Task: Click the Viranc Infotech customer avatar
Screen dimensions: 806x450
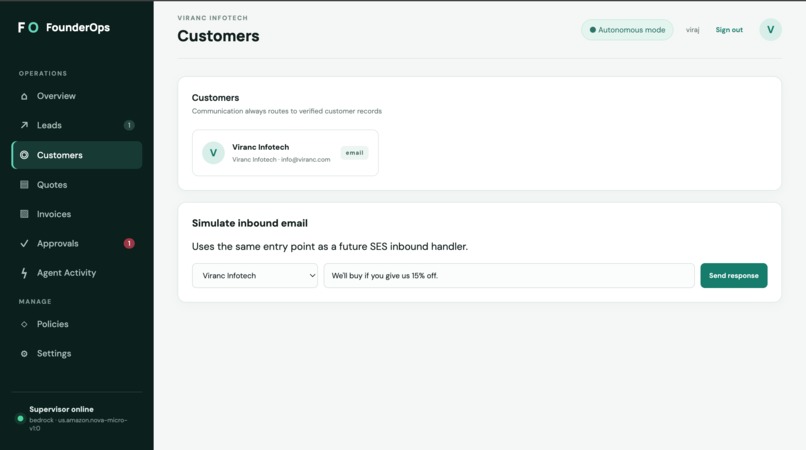Action: [x=213, y=153]
